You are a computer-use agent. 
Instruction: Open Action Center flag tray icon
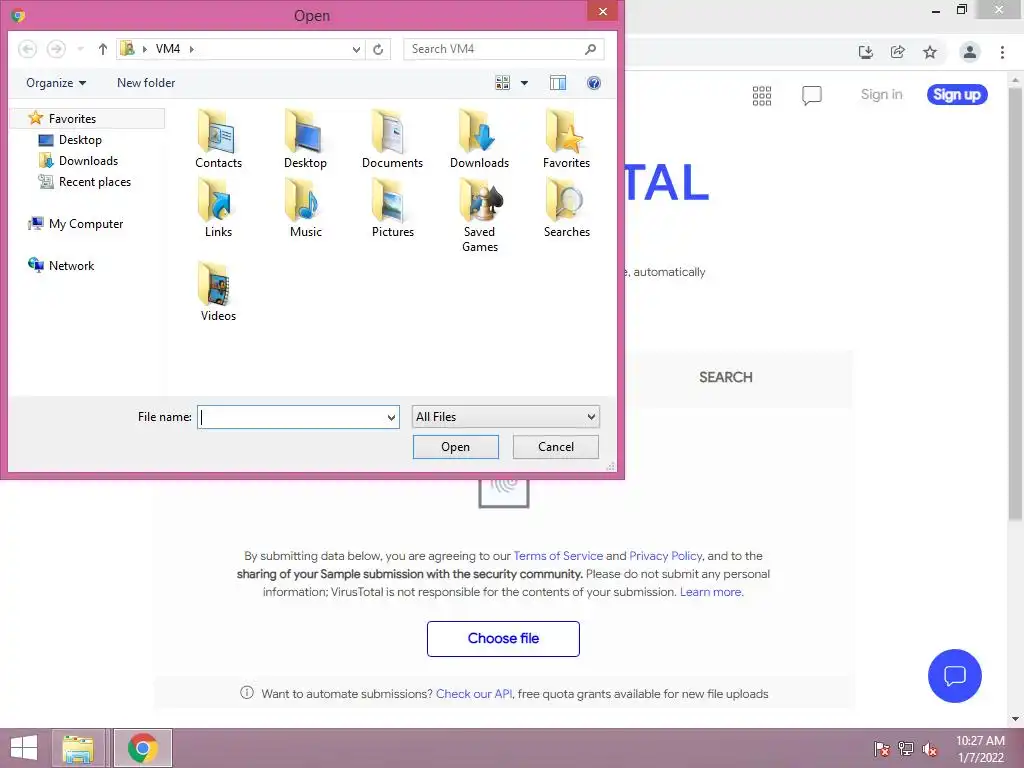pyautogui.click(x=881, y=749)
